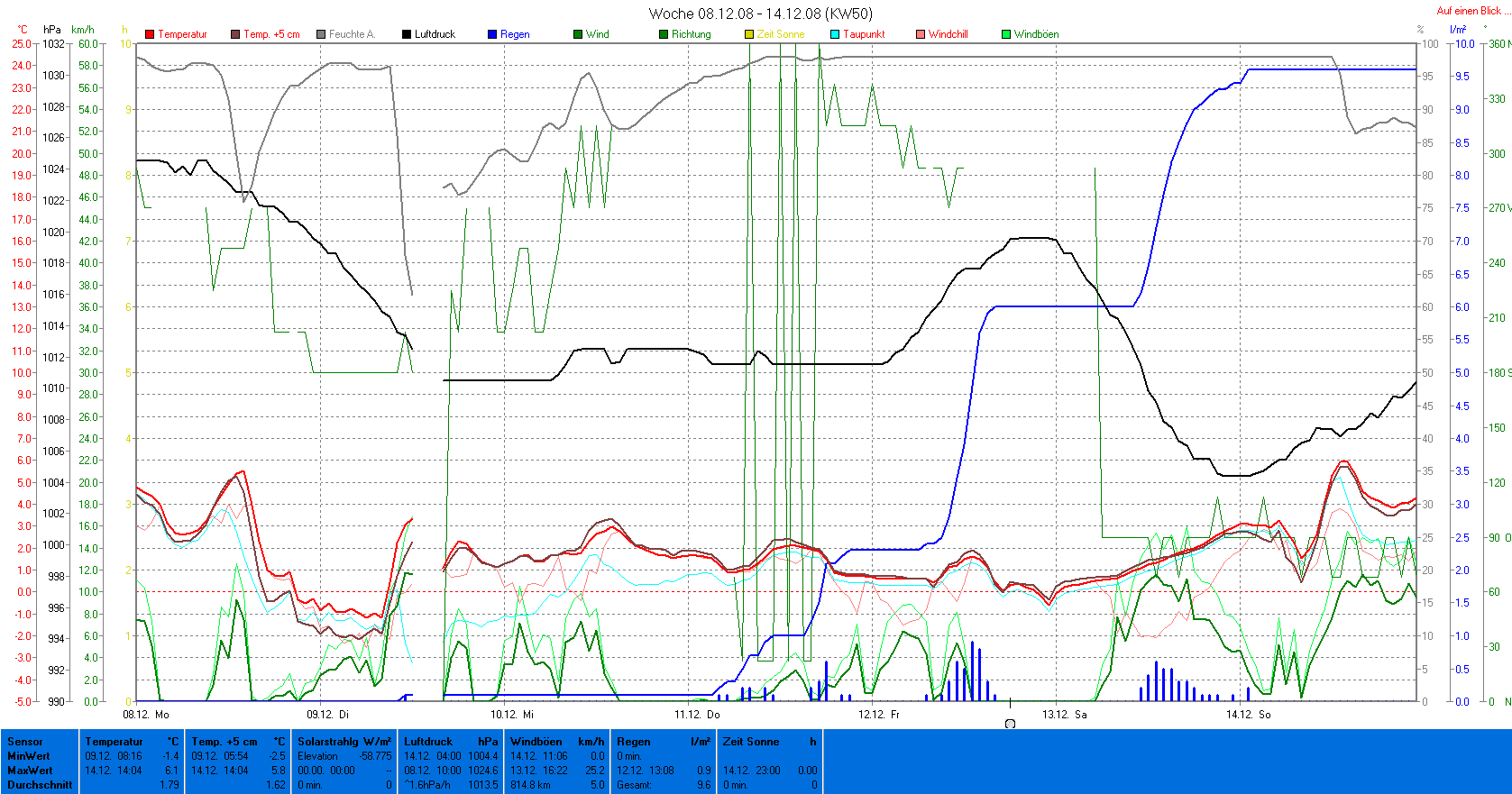Click the '08.12. Mo' axis date label
The image size is (1512, 794).
tap(146, 715)
